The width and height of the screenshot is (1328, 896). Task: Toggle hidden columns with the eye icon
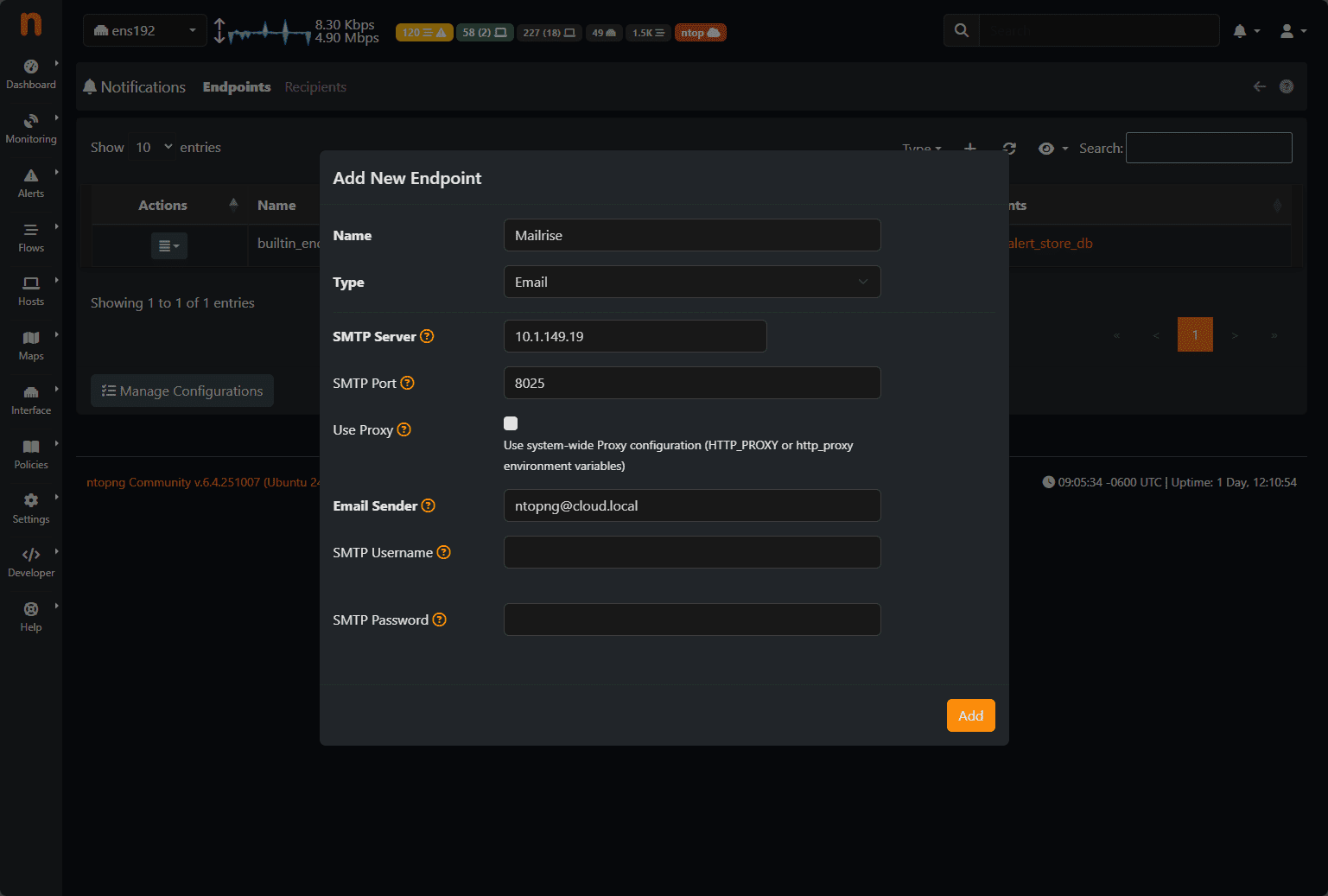[1048, 148]
